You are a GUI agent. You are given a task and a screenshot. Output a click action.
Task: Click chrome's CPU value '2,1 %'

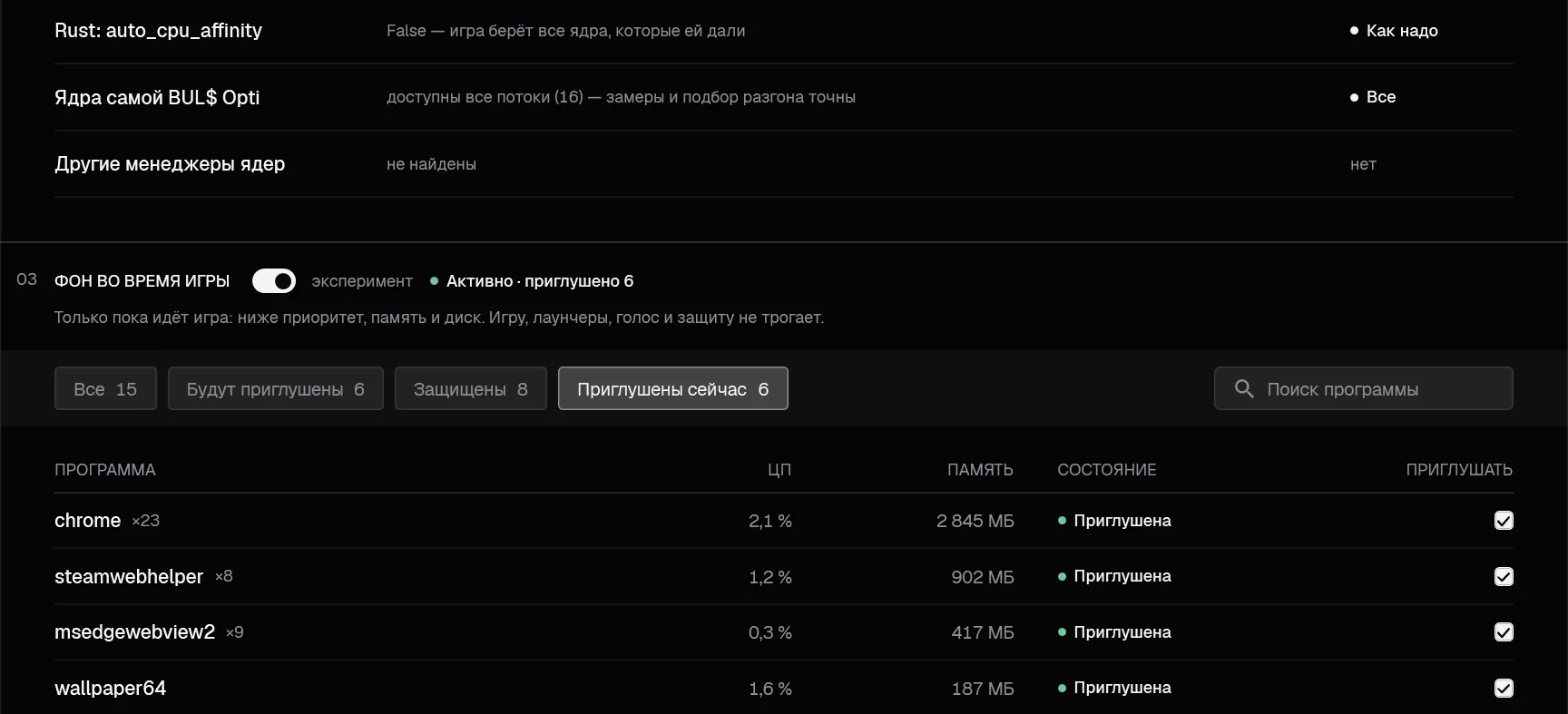tap(770, 521)
